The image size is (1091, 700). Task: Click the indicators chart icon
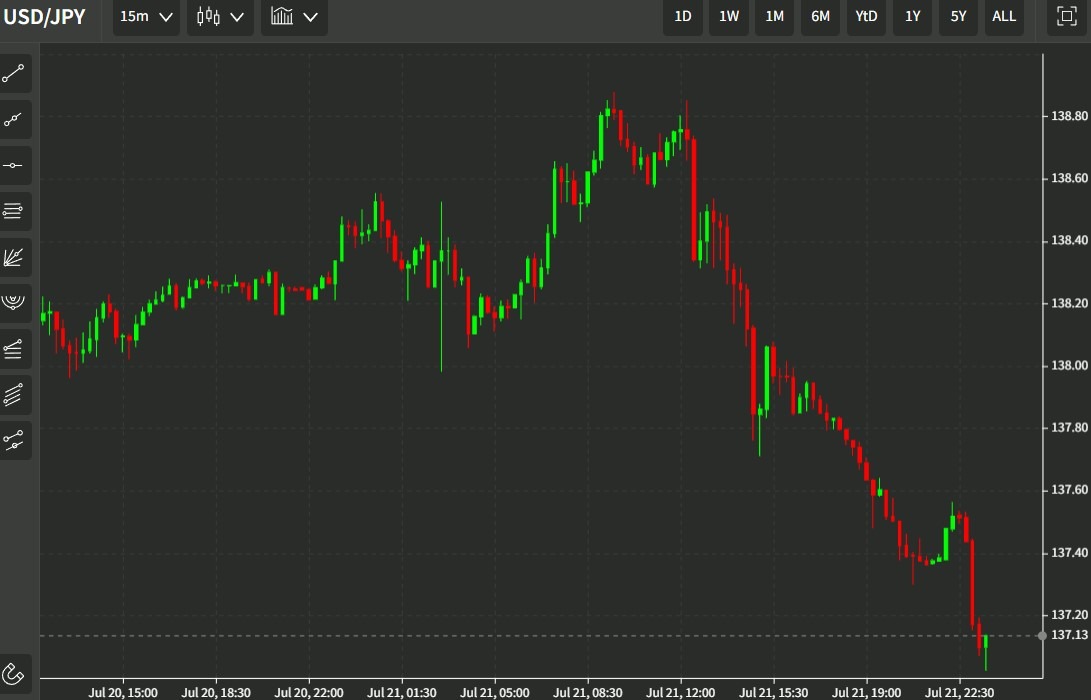pos(282,17)
